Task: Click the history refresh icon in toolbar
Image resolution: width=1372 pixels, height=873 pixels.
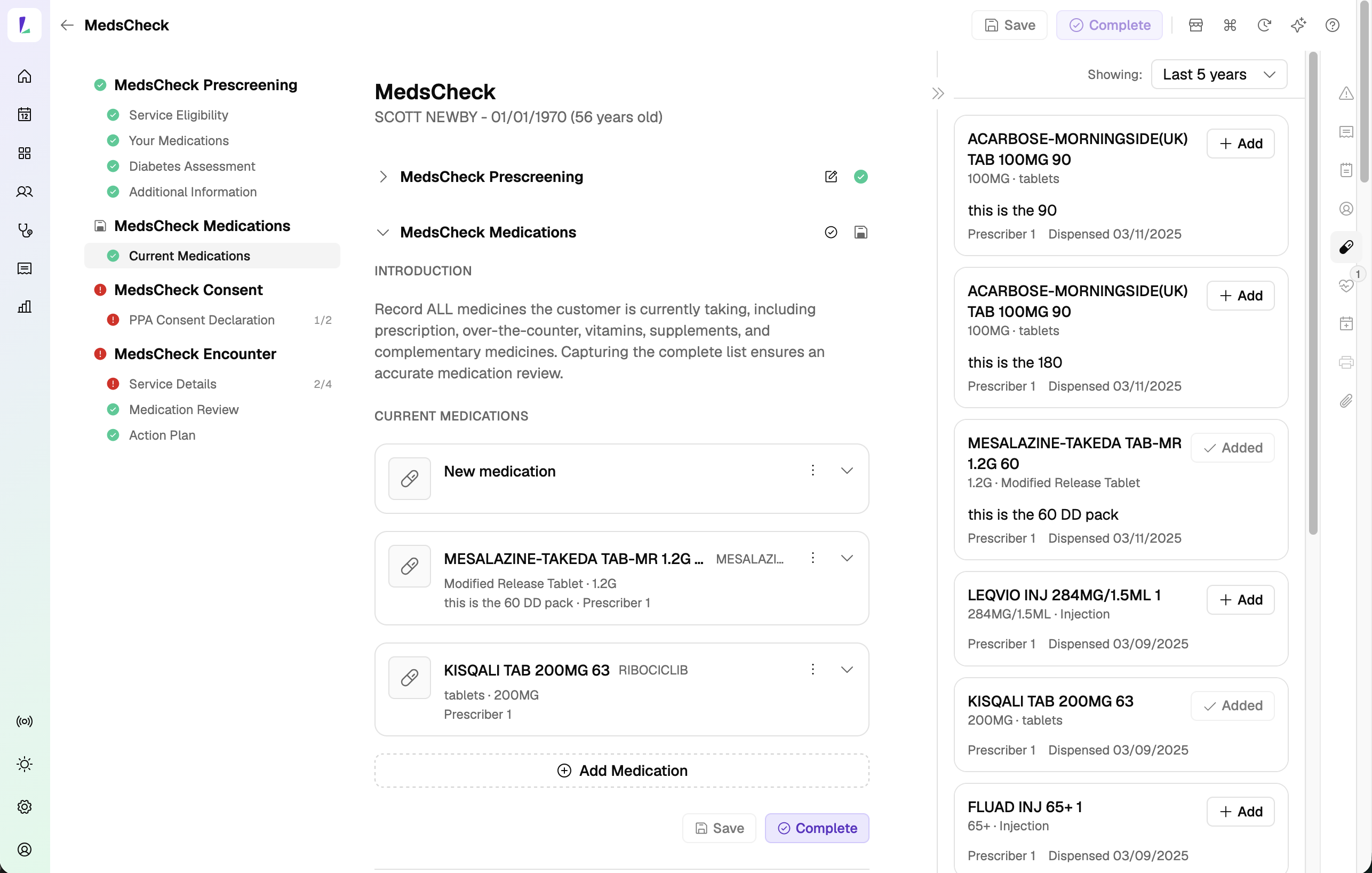Action: (x=1264, y=25)
